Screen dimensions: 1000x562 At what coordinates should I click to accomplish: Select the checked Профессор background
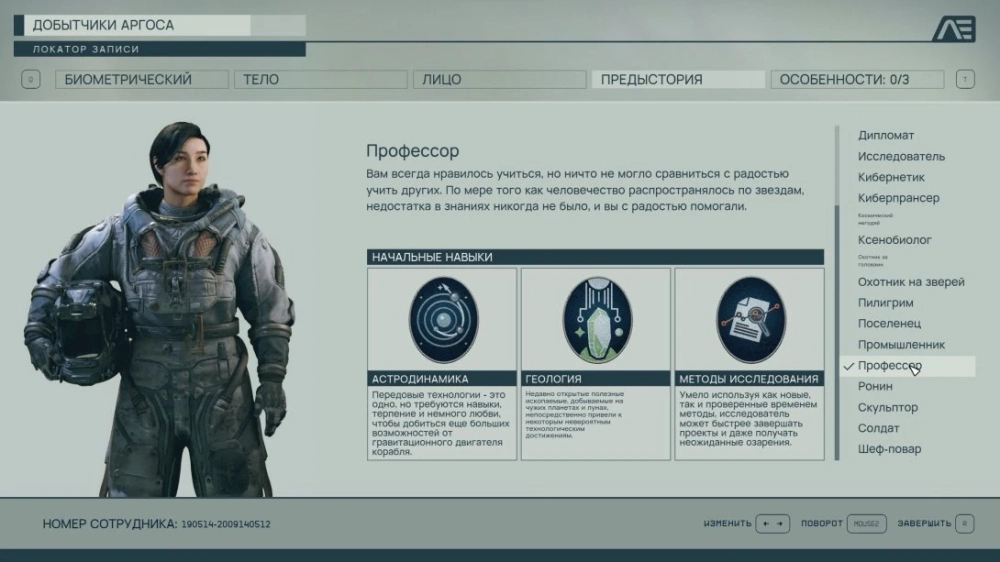pos(889,366)
